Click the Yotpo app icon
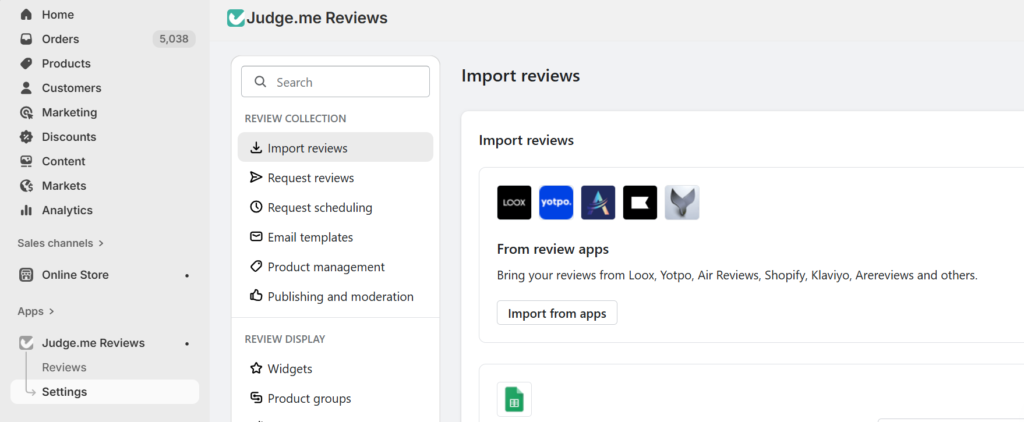This screenshot has width=1024, height=422. coord(556,203)
